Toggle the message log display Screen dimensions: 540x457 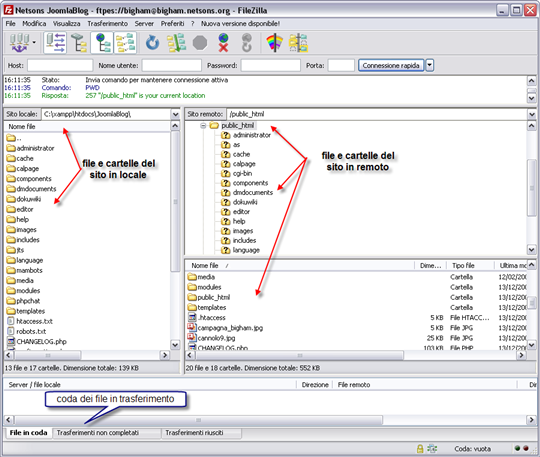coord(55,43)
